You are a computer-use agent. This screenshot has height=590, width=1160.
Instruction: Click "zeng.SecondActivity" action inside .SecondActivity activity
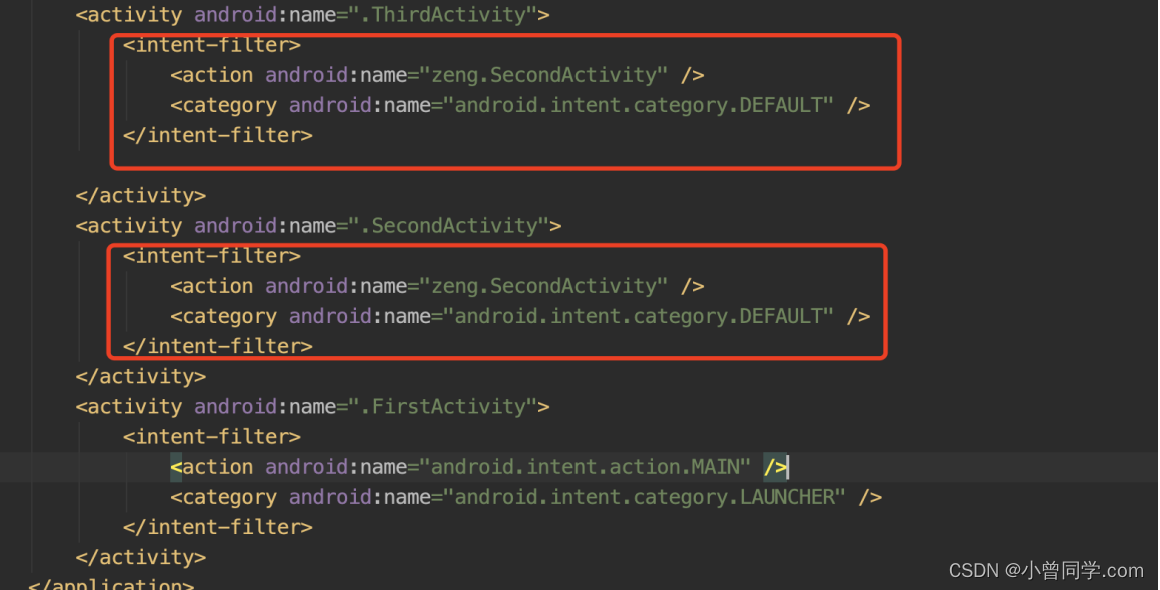point(543,286)
